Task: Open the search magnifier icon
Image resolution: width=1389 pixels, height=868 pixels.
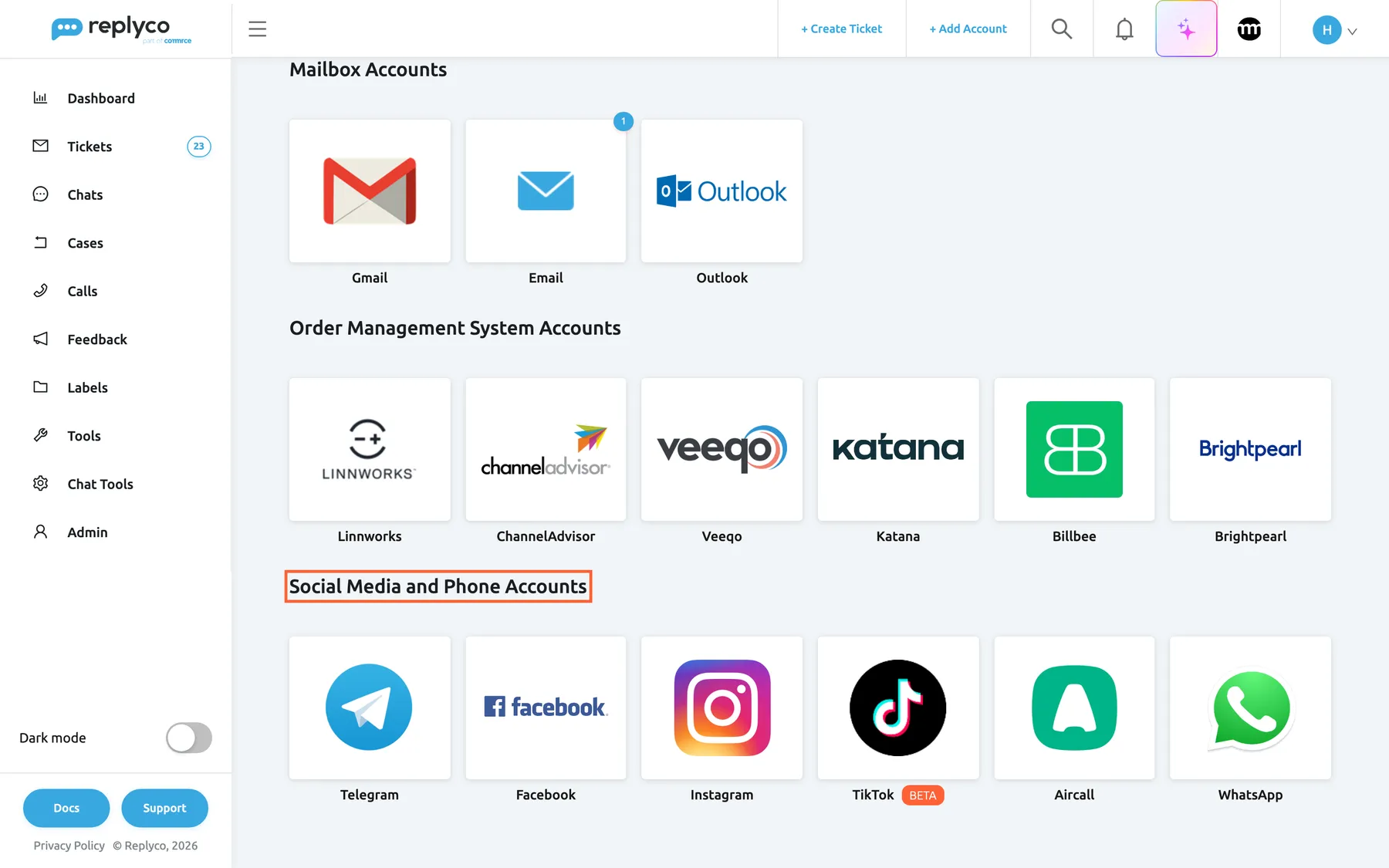Action: tap(1062, 29)
